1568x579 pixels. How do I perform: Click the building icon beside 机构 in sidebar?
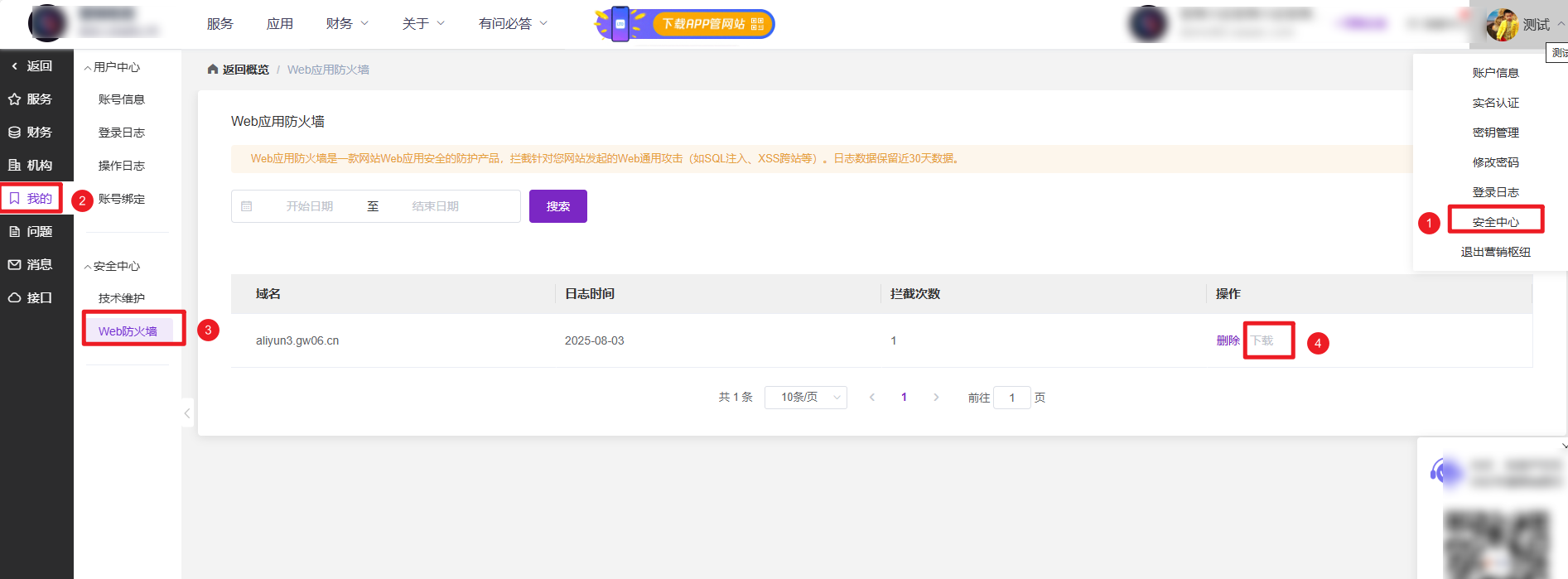(14, 166)
